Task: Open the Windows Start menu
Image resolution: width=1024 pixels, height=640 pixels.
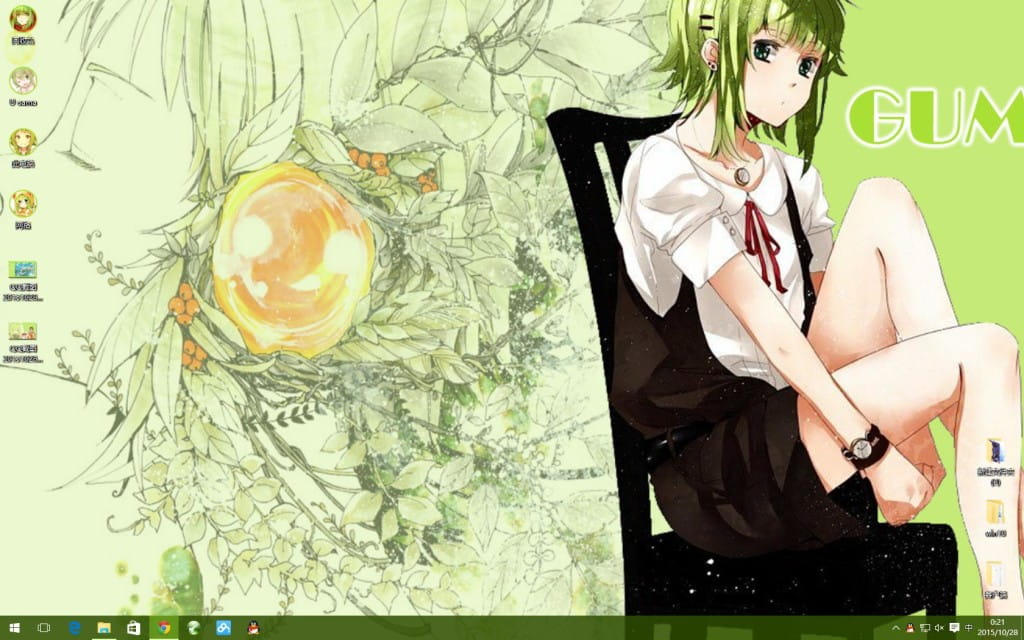Action: point(14,628)
